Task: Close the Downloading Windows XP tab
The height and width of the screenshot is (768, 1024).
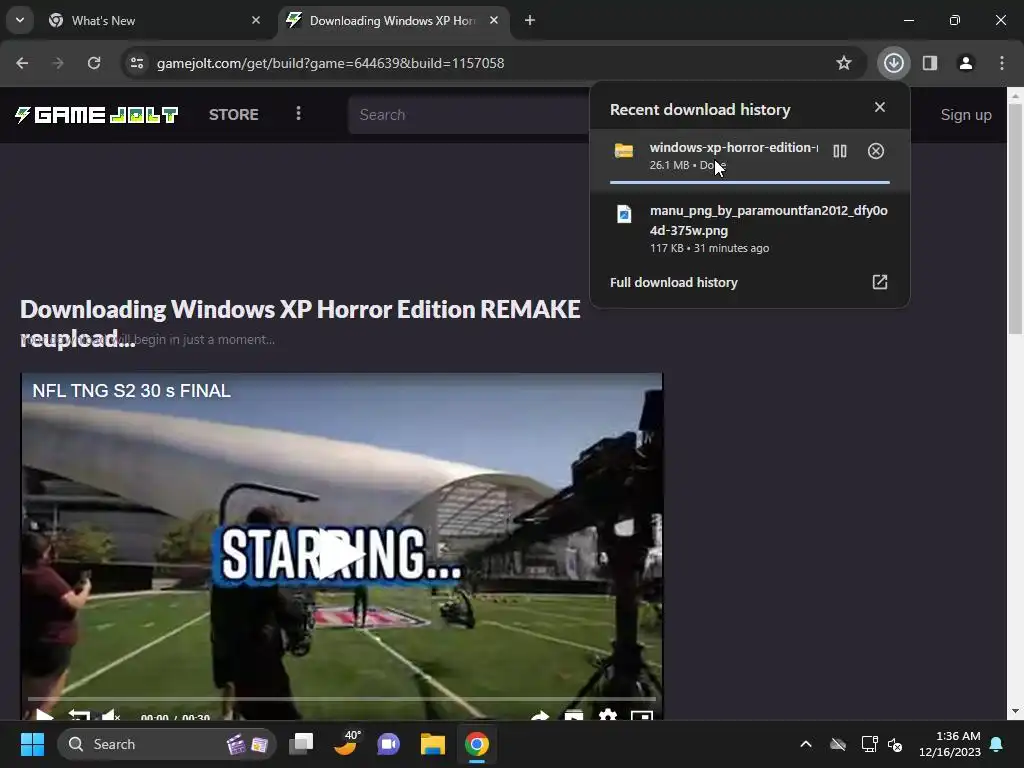Action: [x=494, y=20]
